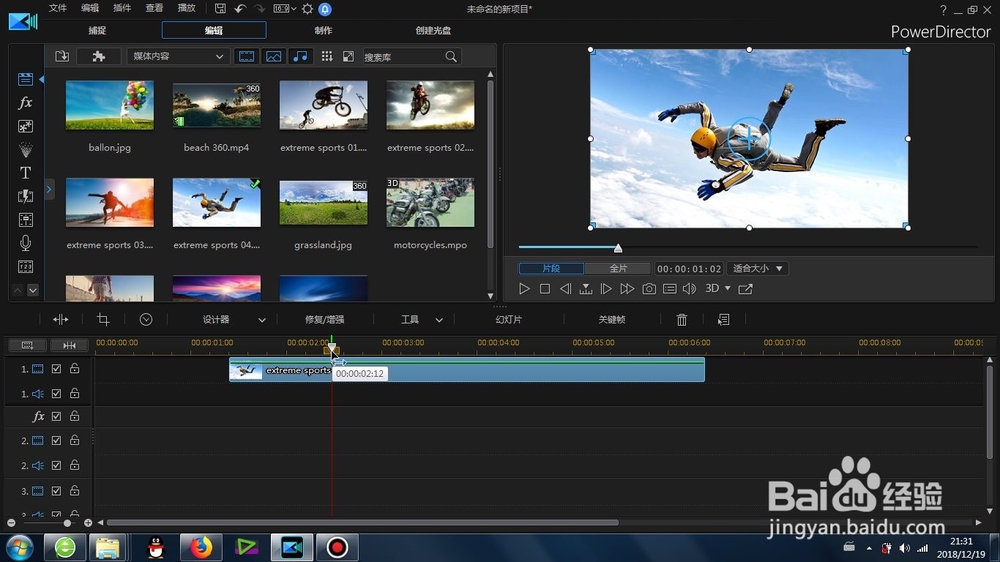This screenshot has height=562, width=1000.
Task: Toggle video filter in media library
Action: tap(246, 56)
